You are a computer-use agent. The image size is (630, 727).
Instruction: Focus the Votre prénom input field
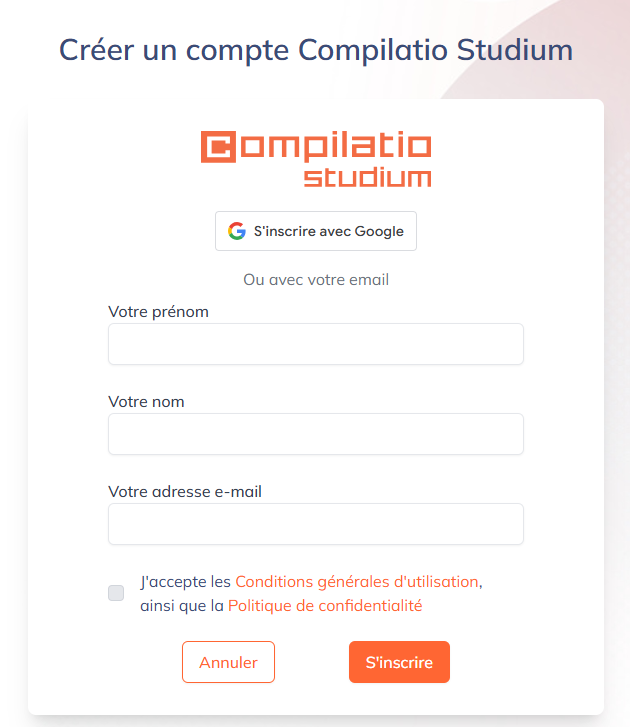[x=316, y=344]
